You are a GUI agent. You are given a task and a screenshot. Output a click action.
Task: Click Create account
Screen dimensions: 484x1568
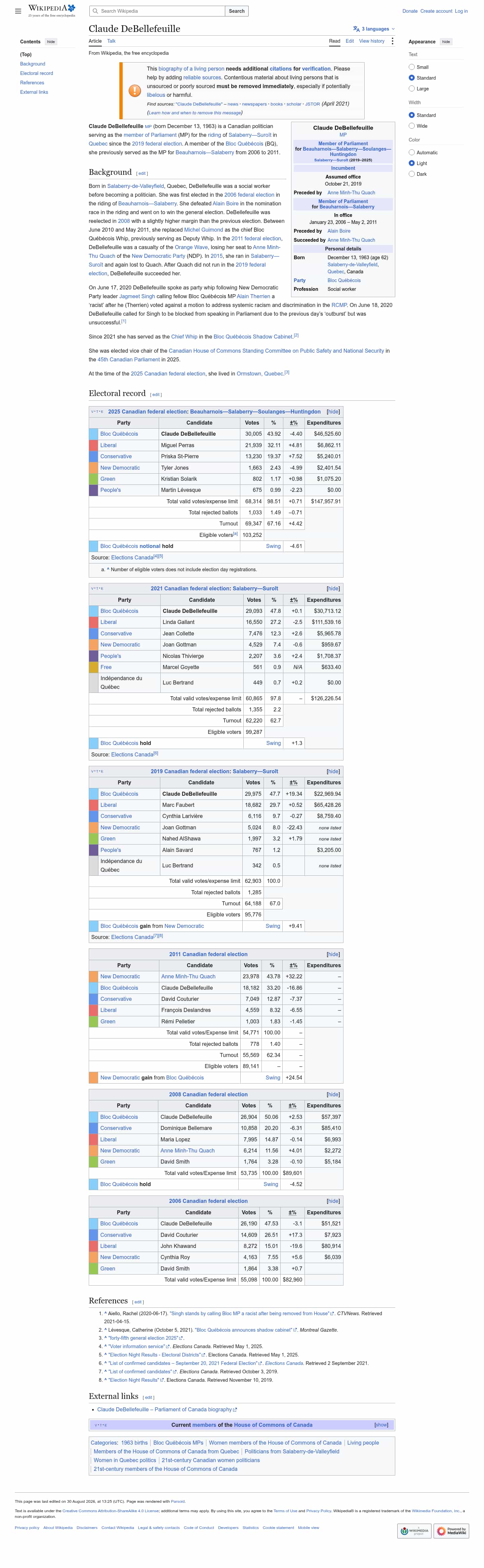click(x=436, y=11)
